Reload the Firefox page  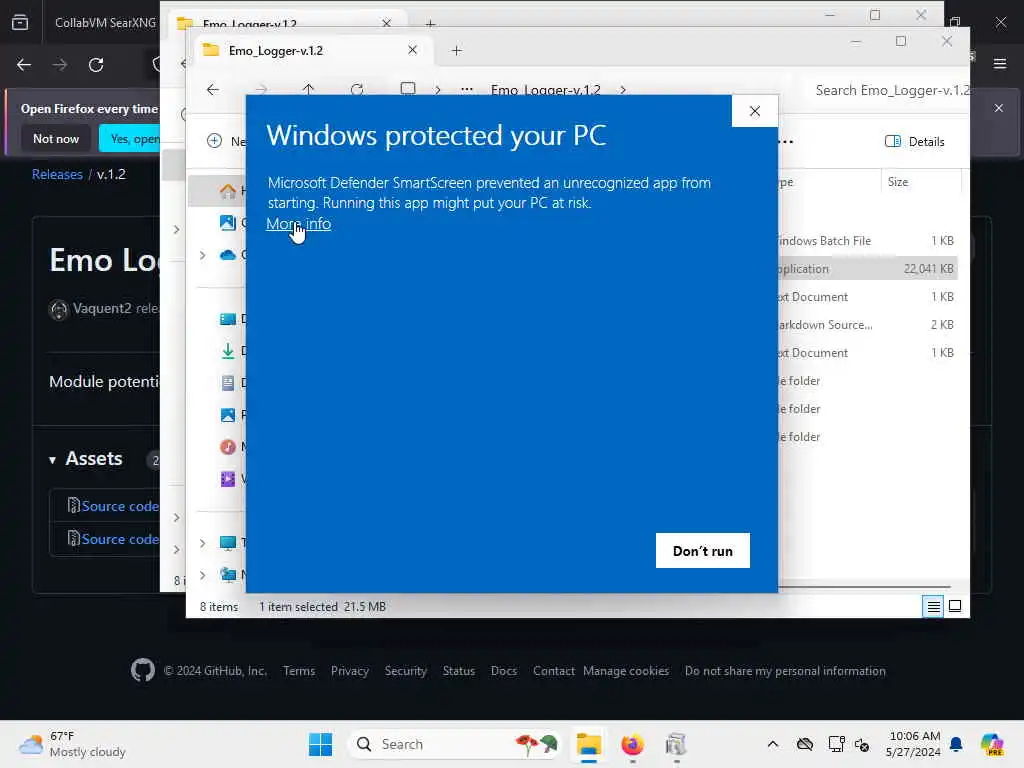(96, 65)
